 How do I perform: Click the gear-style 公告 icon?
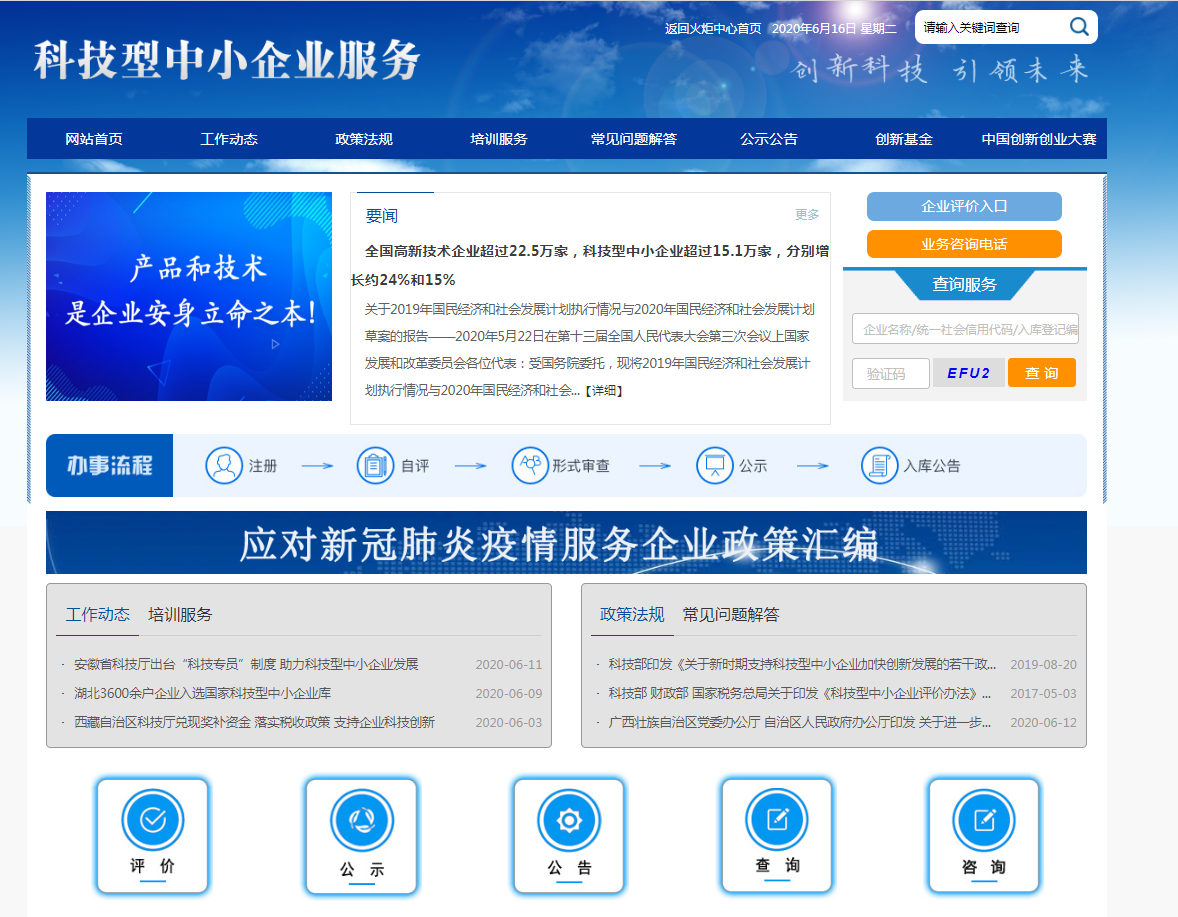point(568,818)
